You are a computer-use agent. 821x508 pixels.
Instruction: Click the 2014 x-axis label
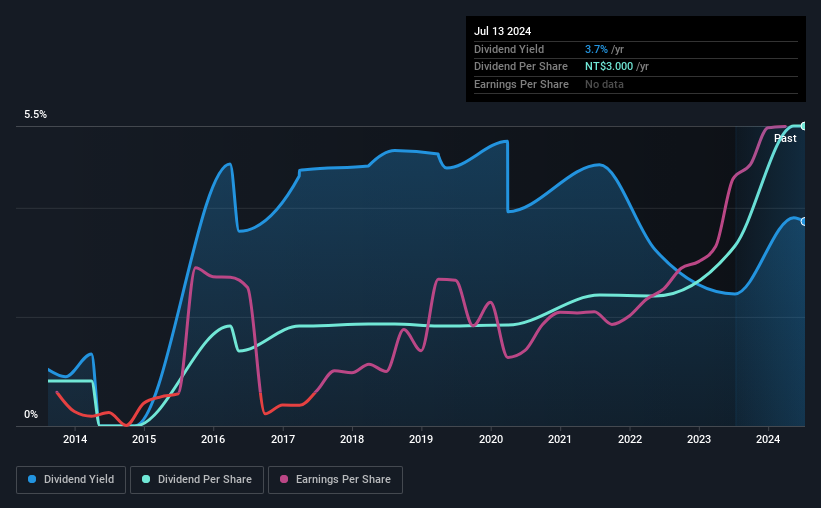[x=75, y=439]
